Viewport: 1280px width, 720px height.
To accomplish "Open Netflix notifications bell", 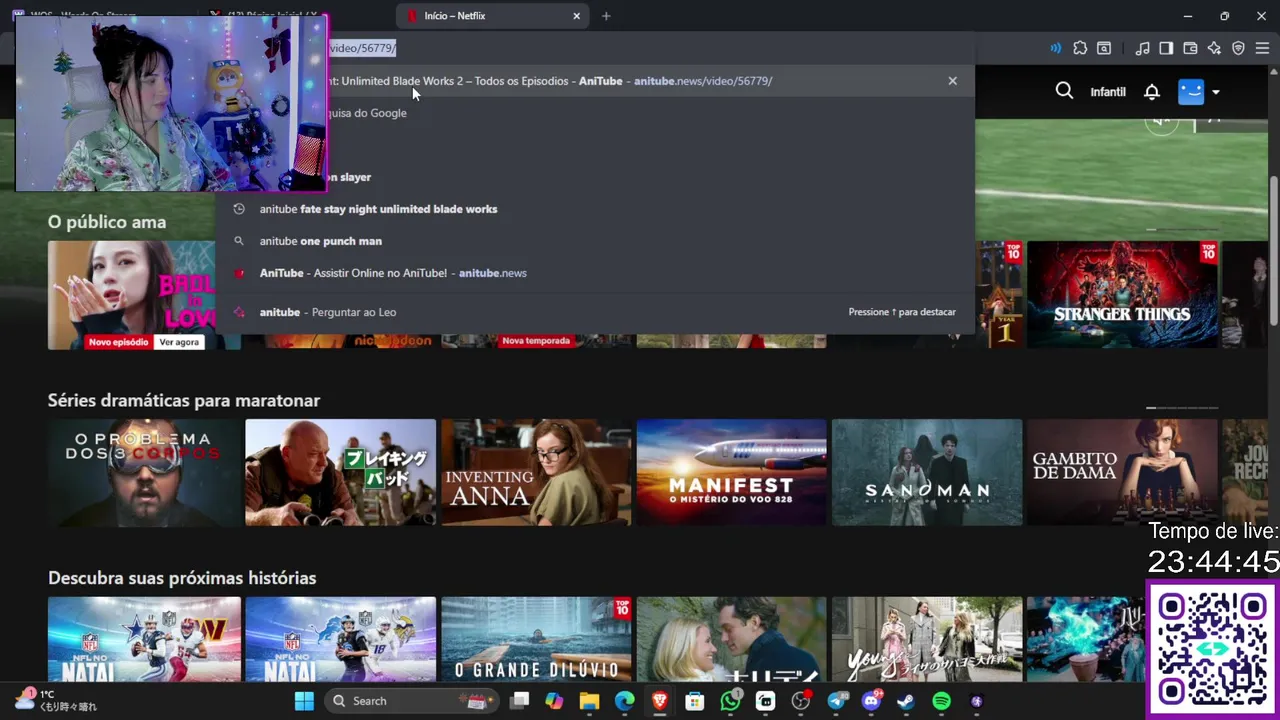I will click(x=1152, y=92).
